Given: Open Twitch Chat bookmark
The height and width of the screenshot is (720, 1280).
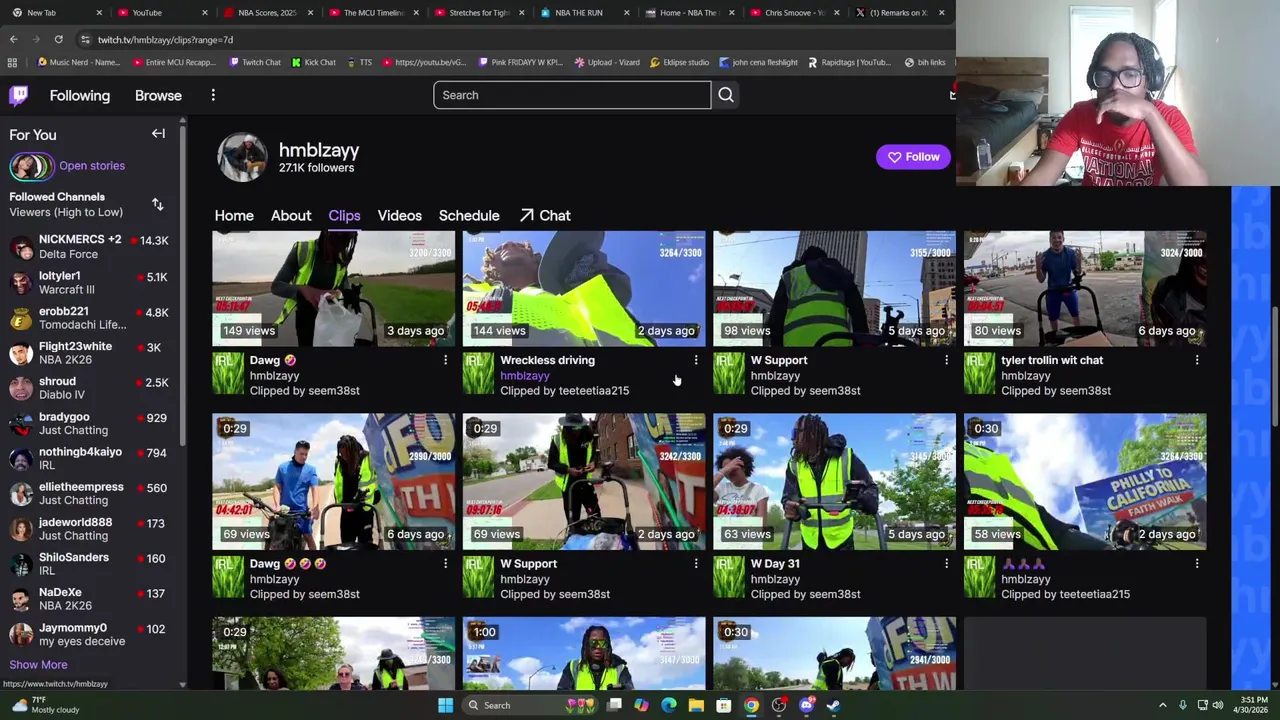Looking at the screenshot, I should tap(255, 62).
